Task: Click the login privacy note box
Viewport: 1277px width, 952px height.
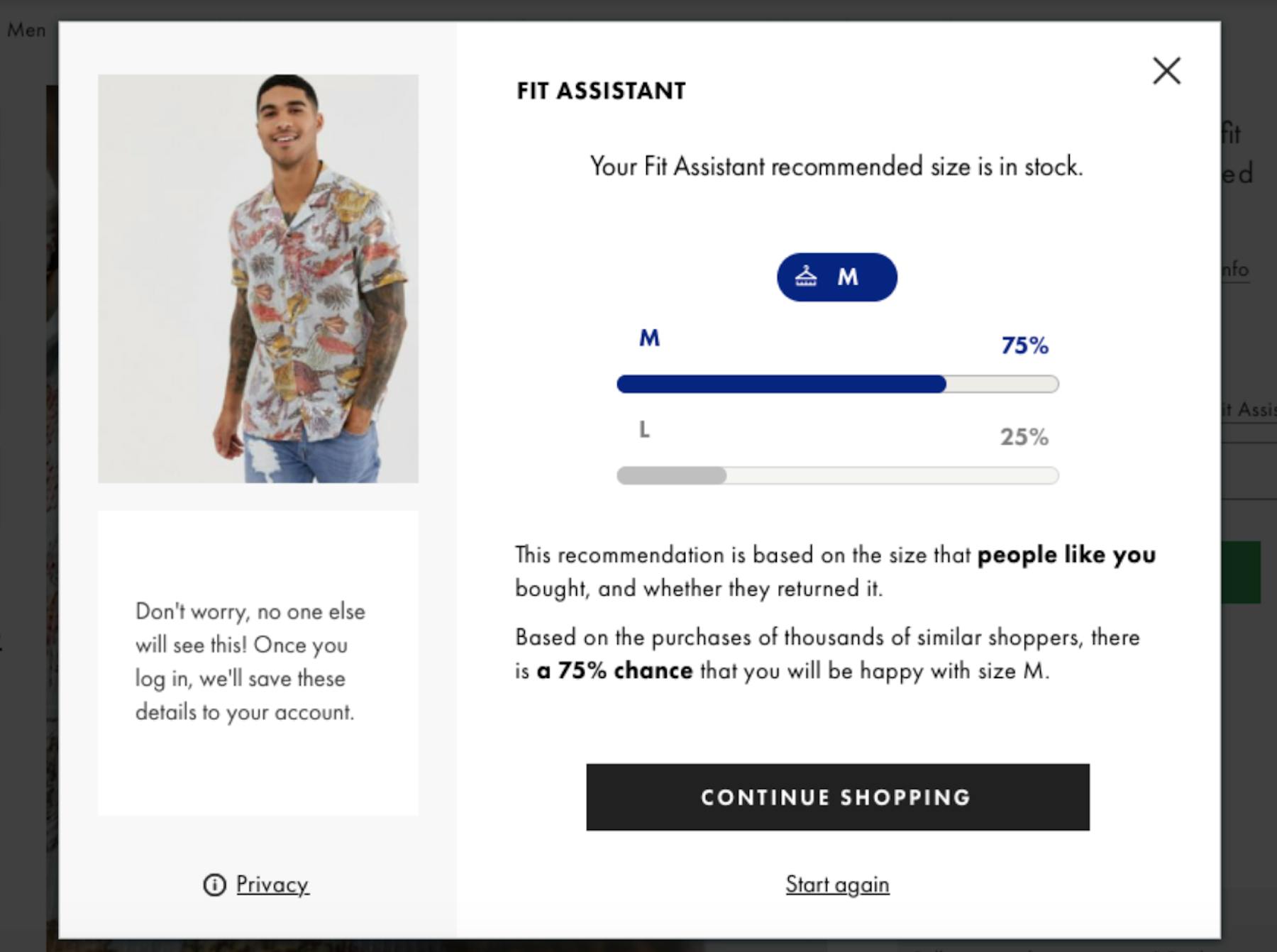Action: coord(258,663)
